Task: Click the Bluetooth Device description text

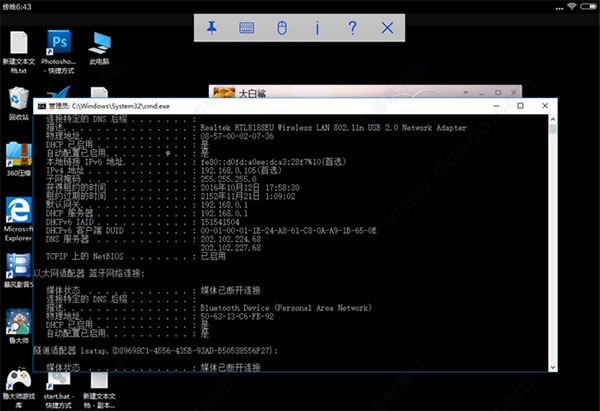Action: coord(286,308)
